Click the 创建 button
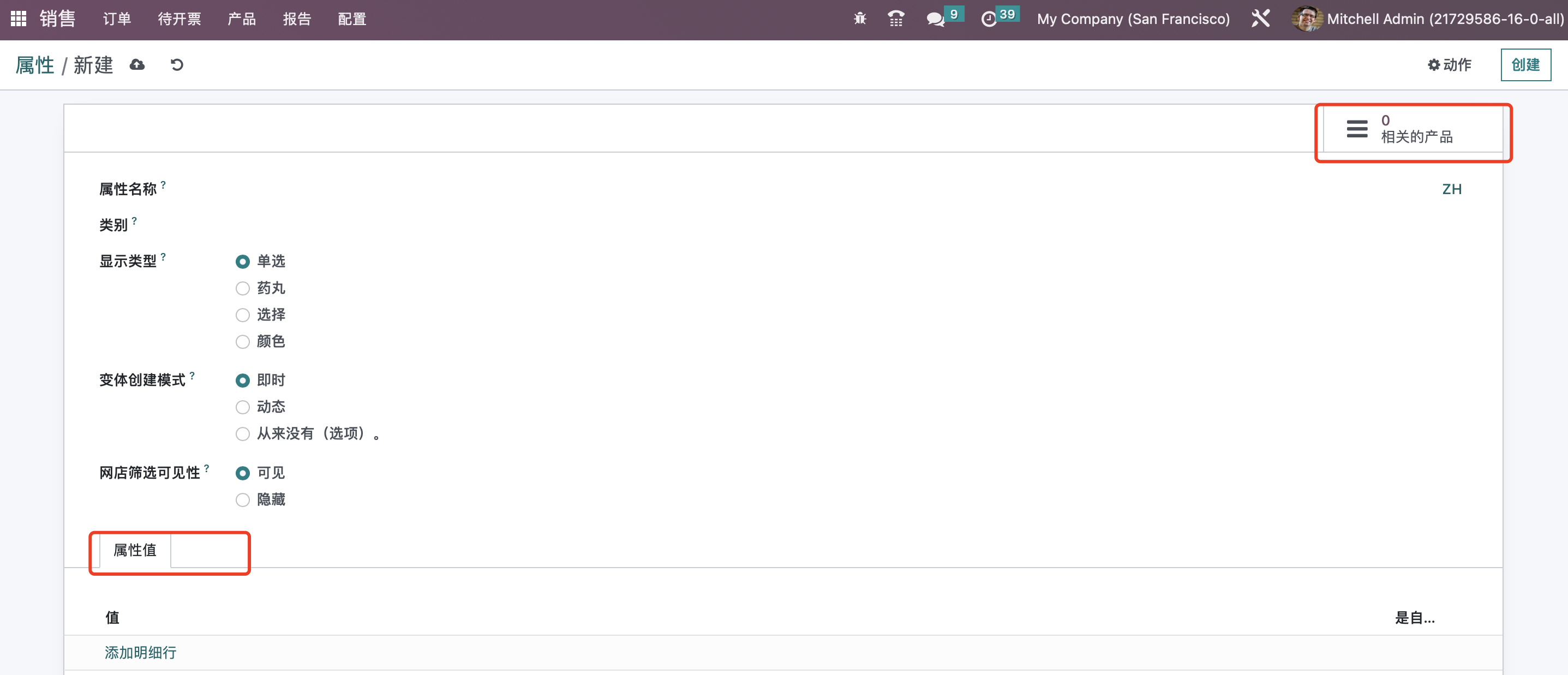This screenshot has height=675, width=1568. (1525, 64)
